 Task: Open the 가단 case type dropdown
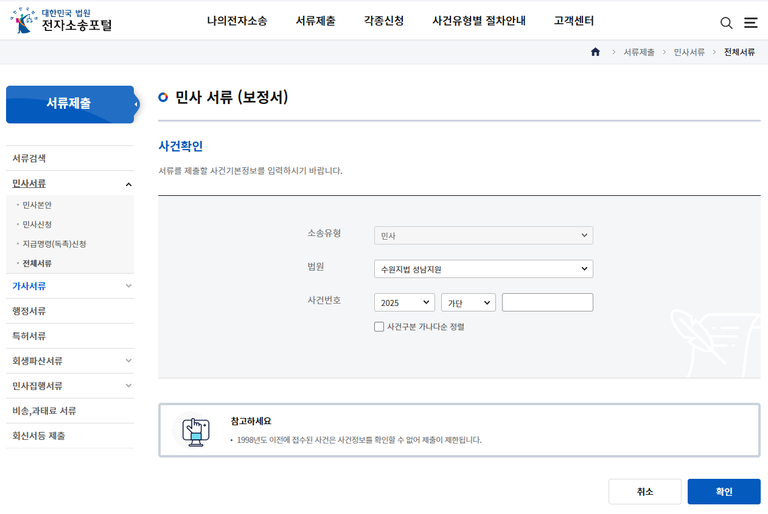pos(468,302)
